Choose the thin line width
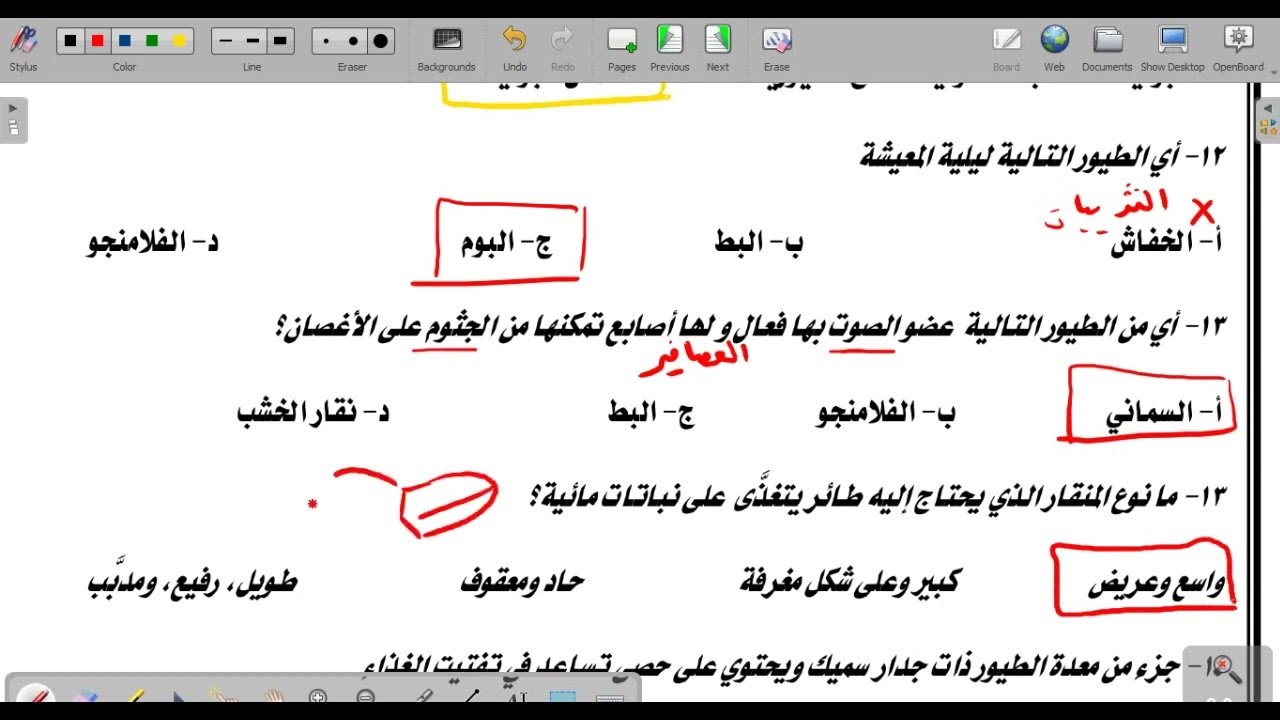Viewport: 1280px width, 720px height. [x=225, y=41]
